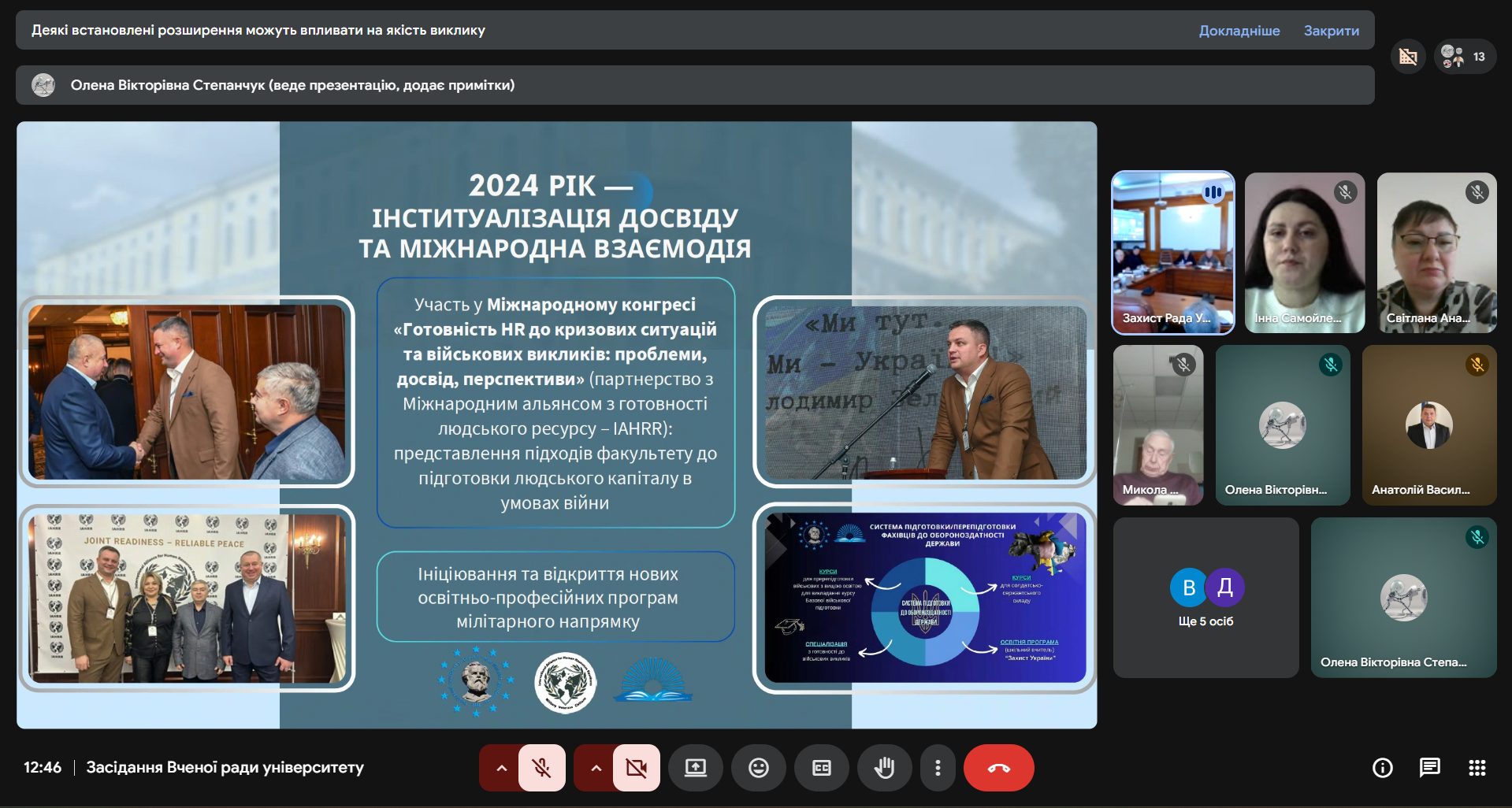The height and width of the screenshot is (808, 1512).
Task: Open the "Ще 5 осіб" tile
Action: 1206,597
